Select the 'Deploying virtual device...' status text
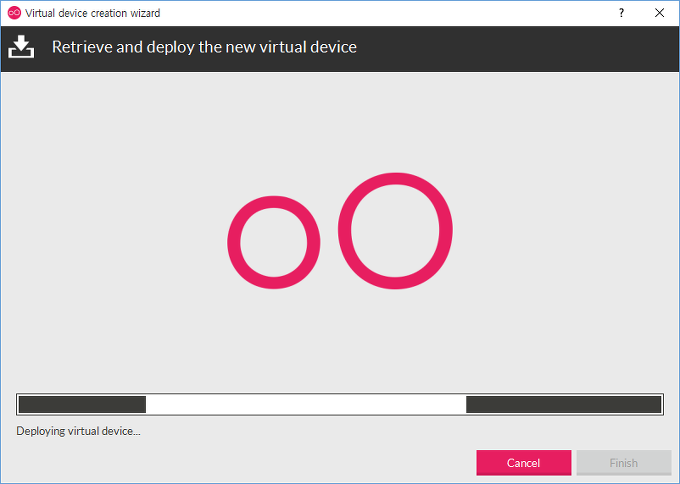The height and width of the screenshot is (484, 680). (x=78, y=431)
